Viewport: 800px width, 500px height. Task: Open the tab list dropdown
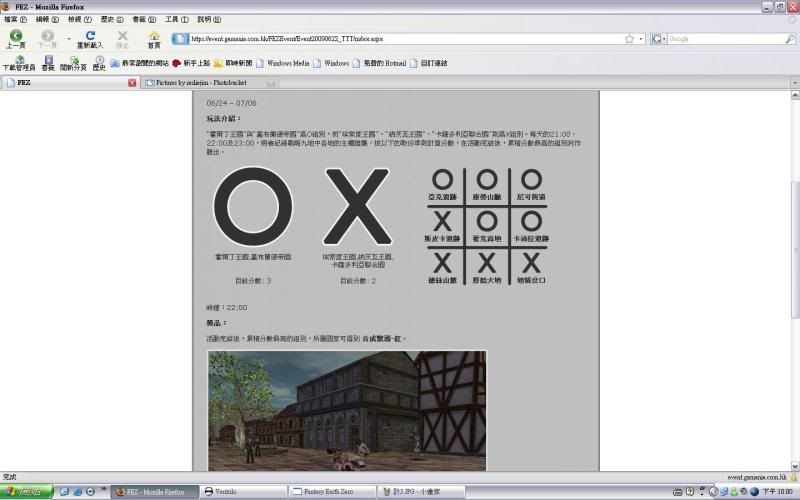794,82
